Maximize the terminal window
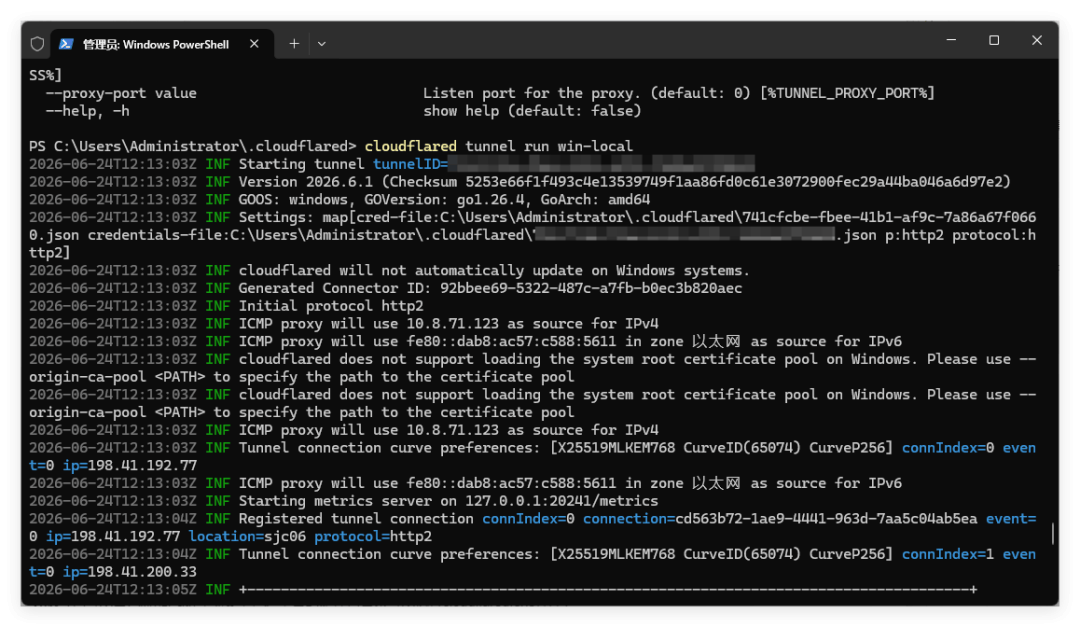 (x=994, y=40)
